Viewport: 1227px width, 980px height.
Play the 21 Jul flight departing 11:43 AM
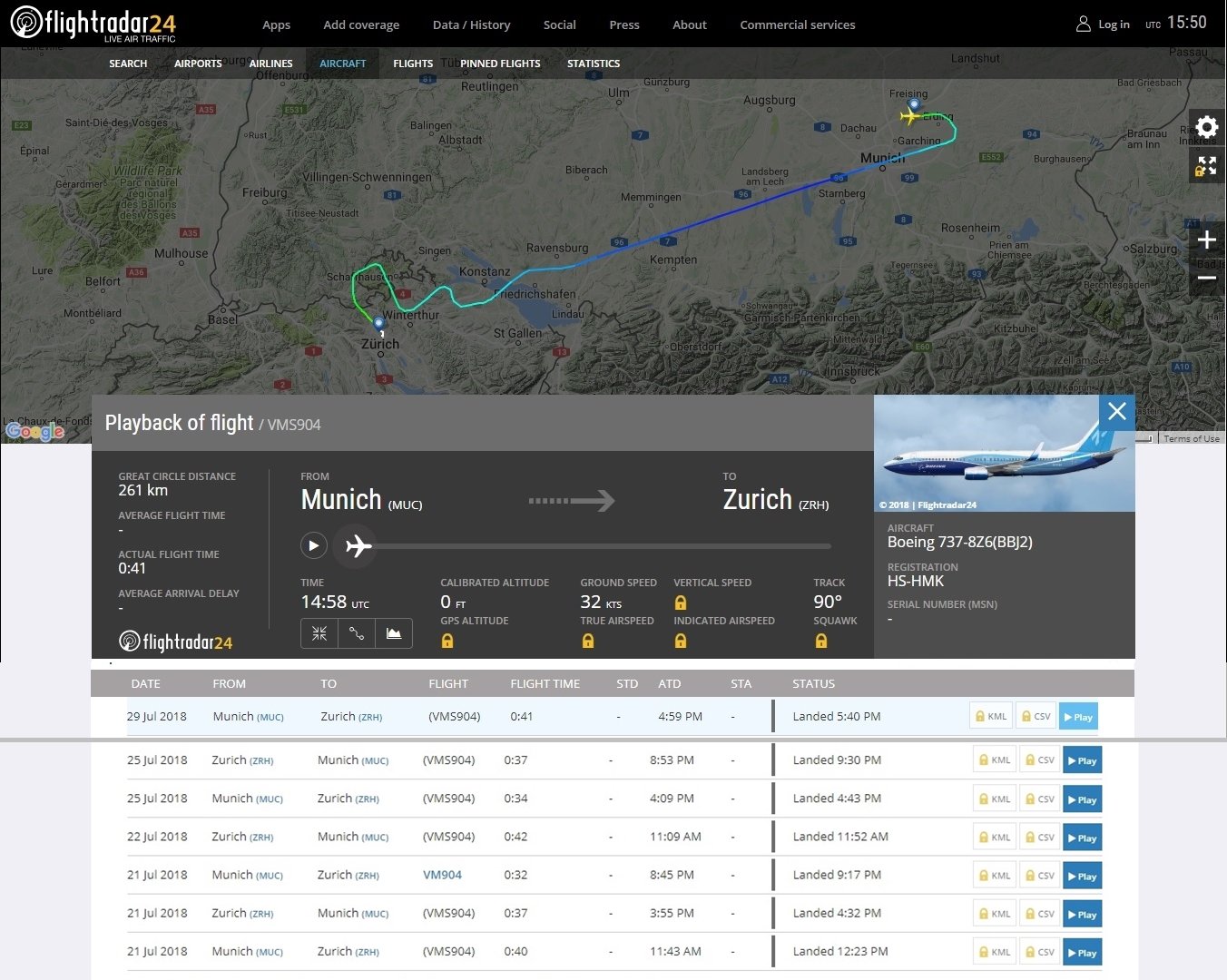pos(1082,953)
